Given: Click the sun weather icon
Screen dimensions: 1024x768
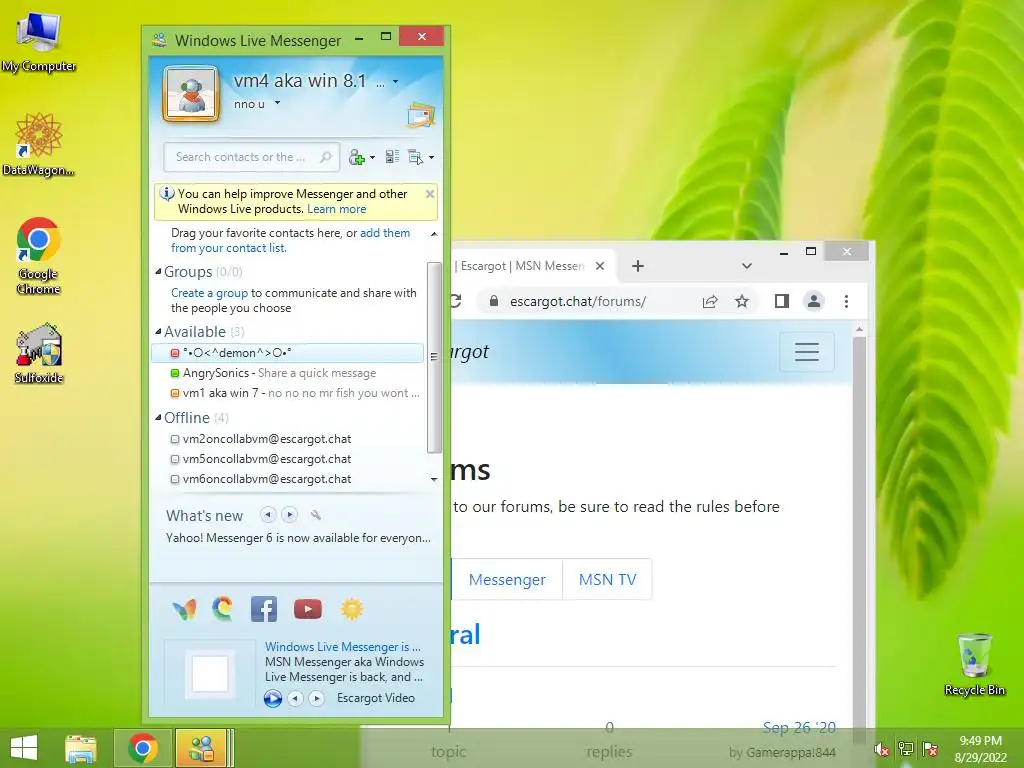Looking at the screenshot, I should (351, 609).
